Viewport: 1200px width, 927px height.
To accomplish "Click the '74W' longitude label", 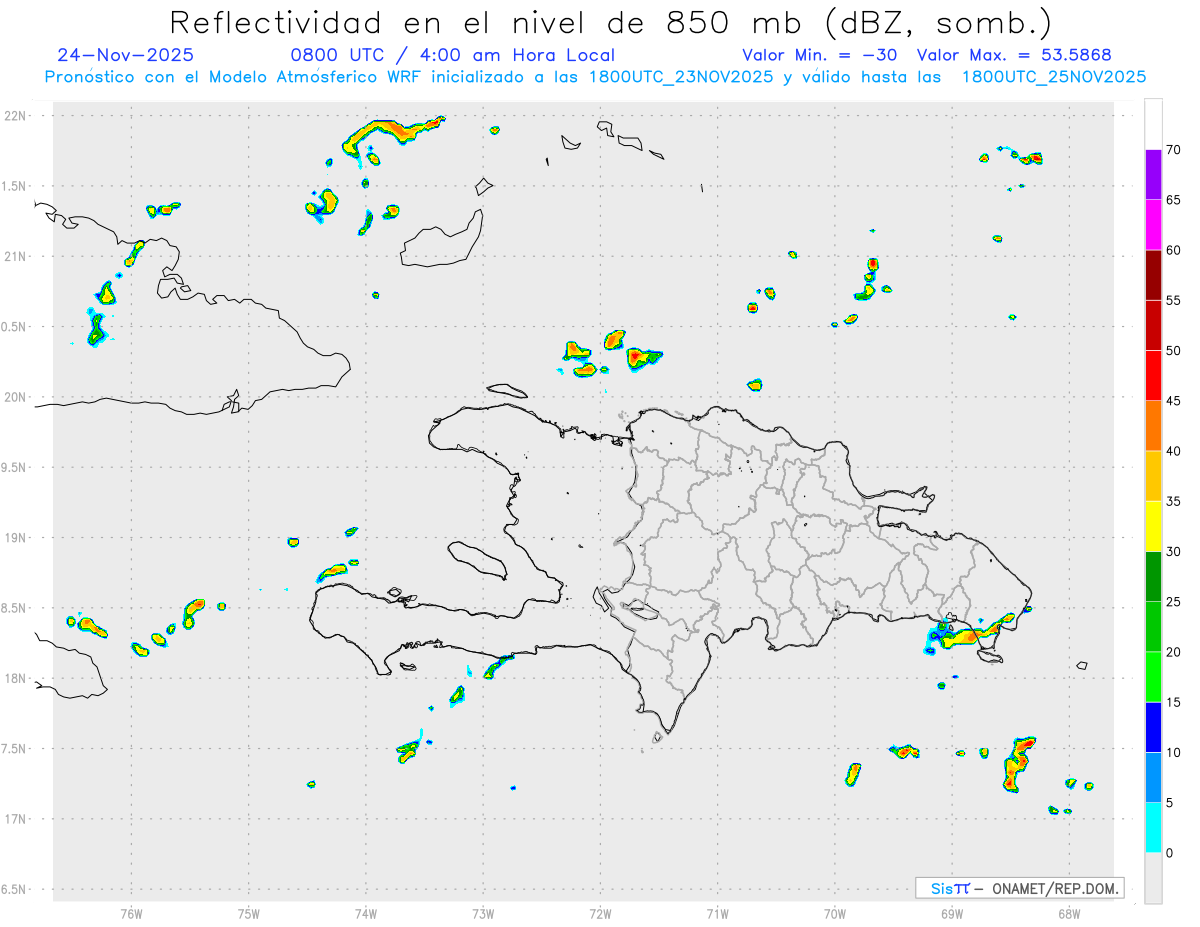I will (x=366, y=913).
